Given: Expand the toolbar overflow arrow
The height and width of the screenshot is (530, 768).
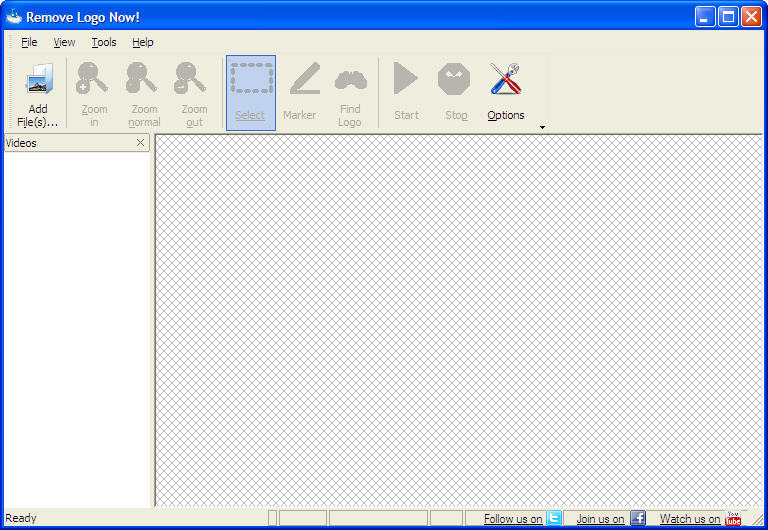Looking at the screenshot, I should (542, 127).
